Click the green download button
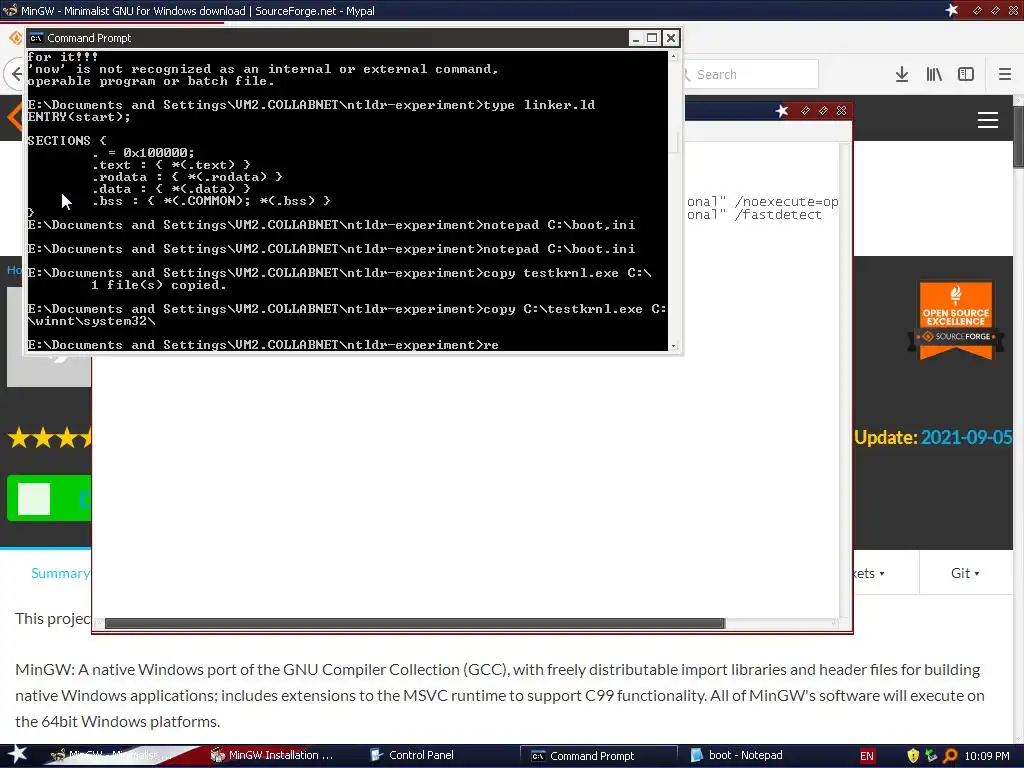This screenshot has height=768, width=1024. click(x=50, y=499)
